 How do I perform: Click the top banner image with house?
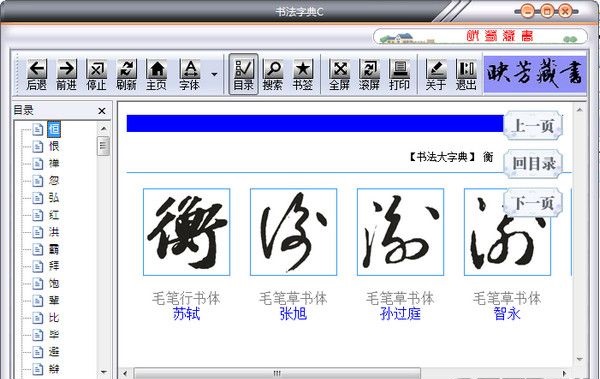[480, 36]
